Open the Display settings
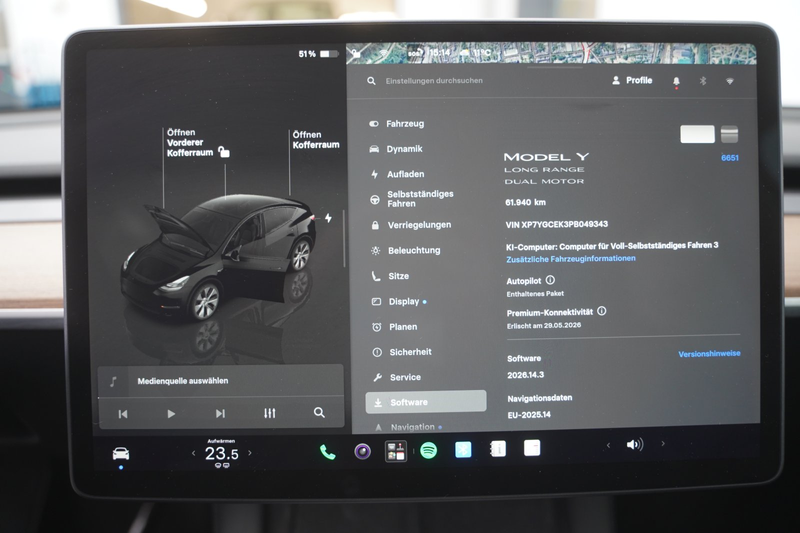 point(399,301)
